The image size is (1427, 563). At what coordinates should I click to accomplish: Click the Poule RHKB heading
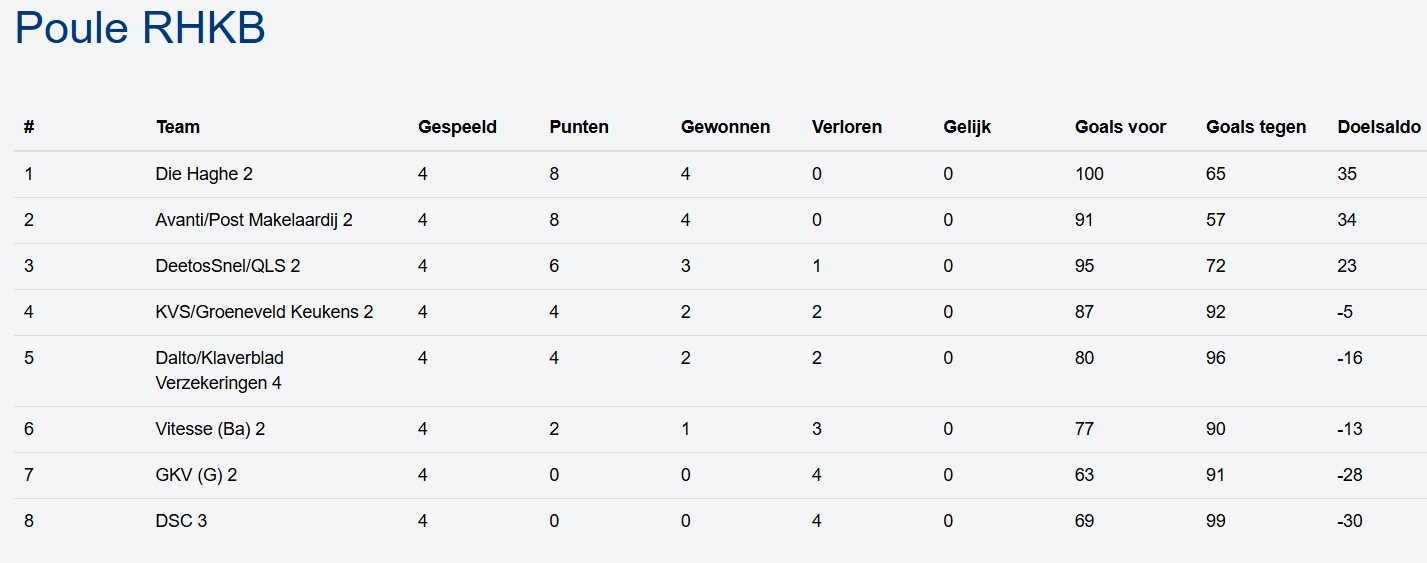tap(140, 28)
